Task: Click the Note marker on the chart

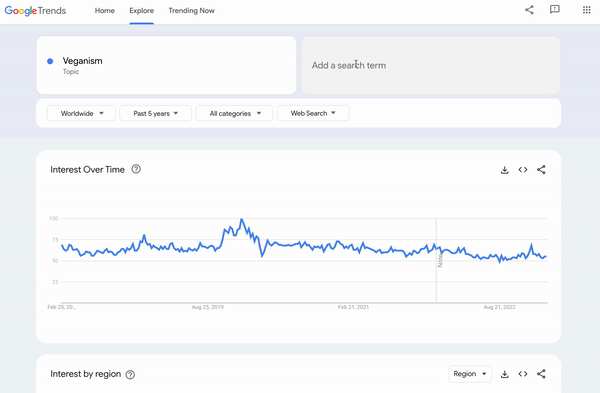Action: pyautogui.click(x=440, y=261)
